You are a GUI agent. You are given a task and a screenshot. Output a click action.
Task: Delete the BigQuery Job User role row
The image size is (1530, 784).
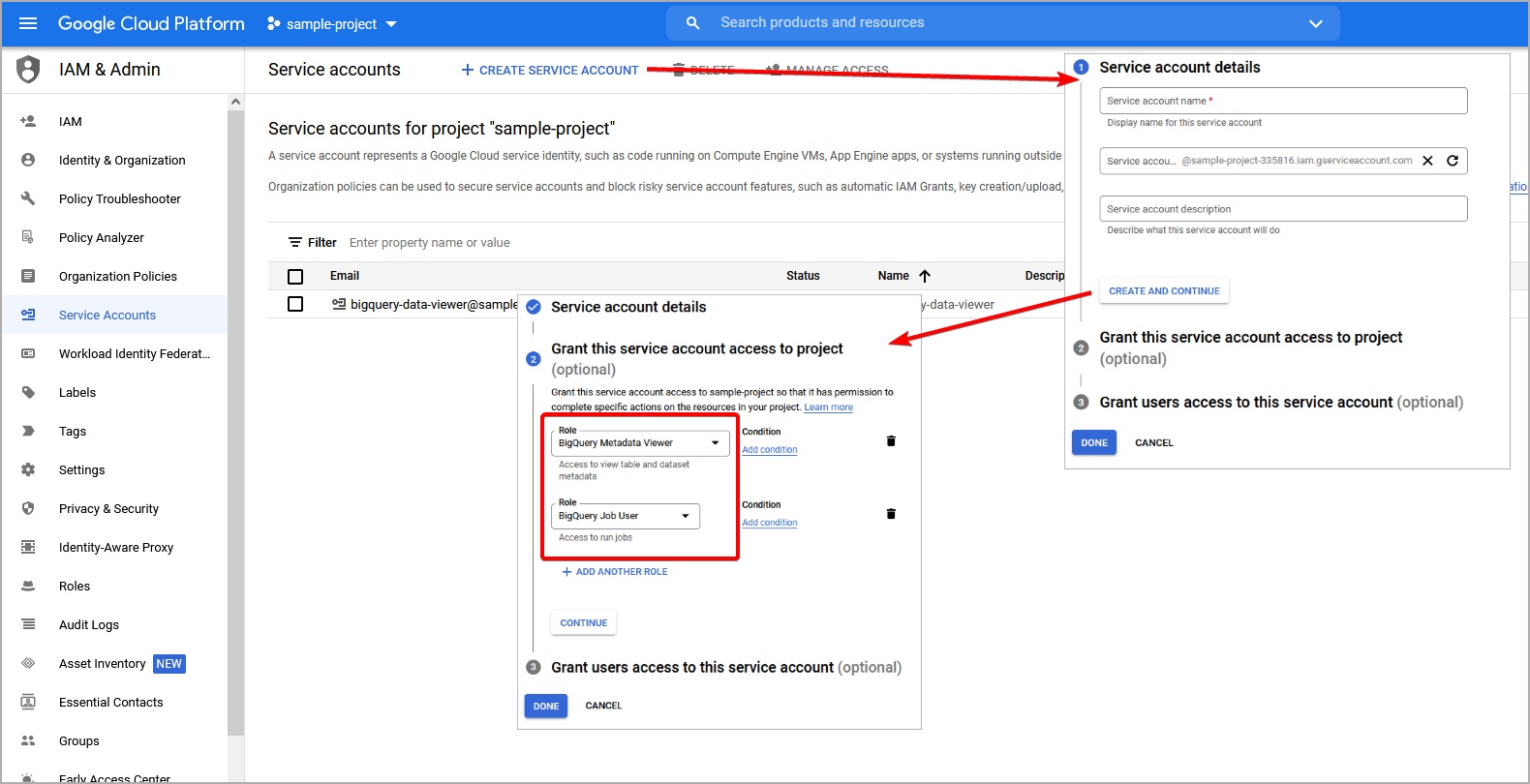click(891, 514)
